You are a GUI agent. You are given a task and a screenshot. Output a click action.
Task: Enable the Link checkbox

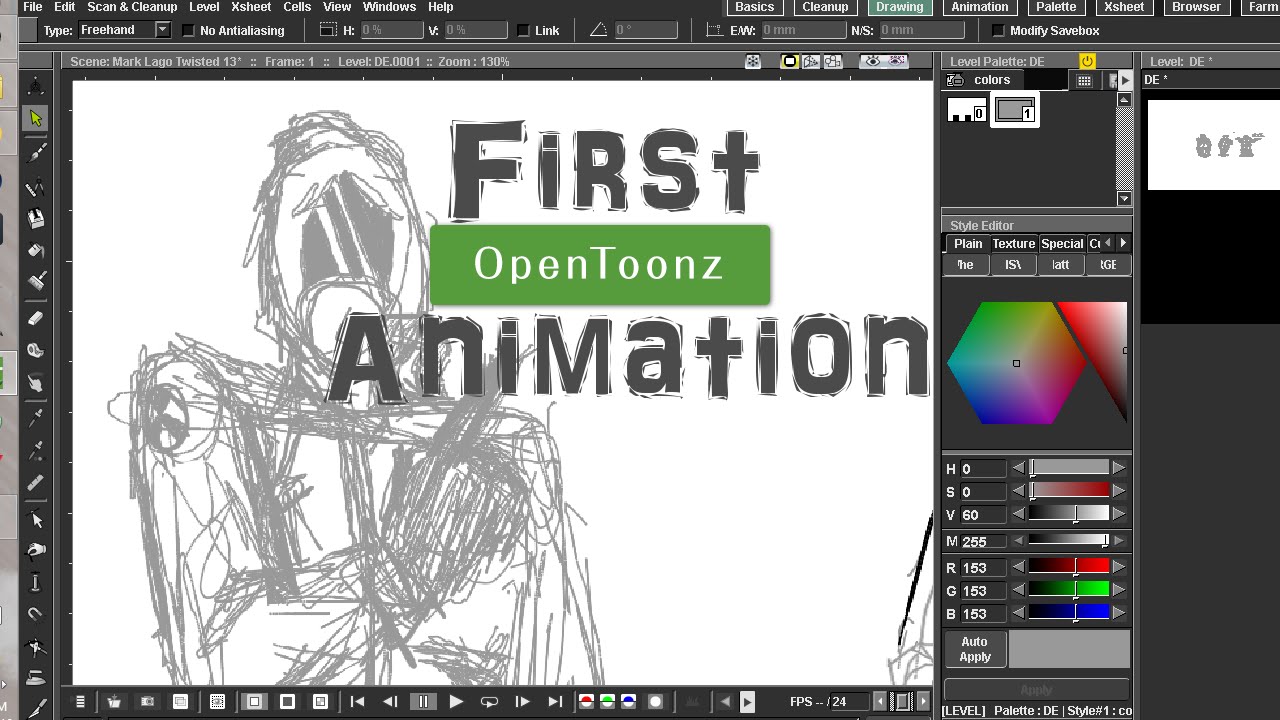[x=523, y=31]
